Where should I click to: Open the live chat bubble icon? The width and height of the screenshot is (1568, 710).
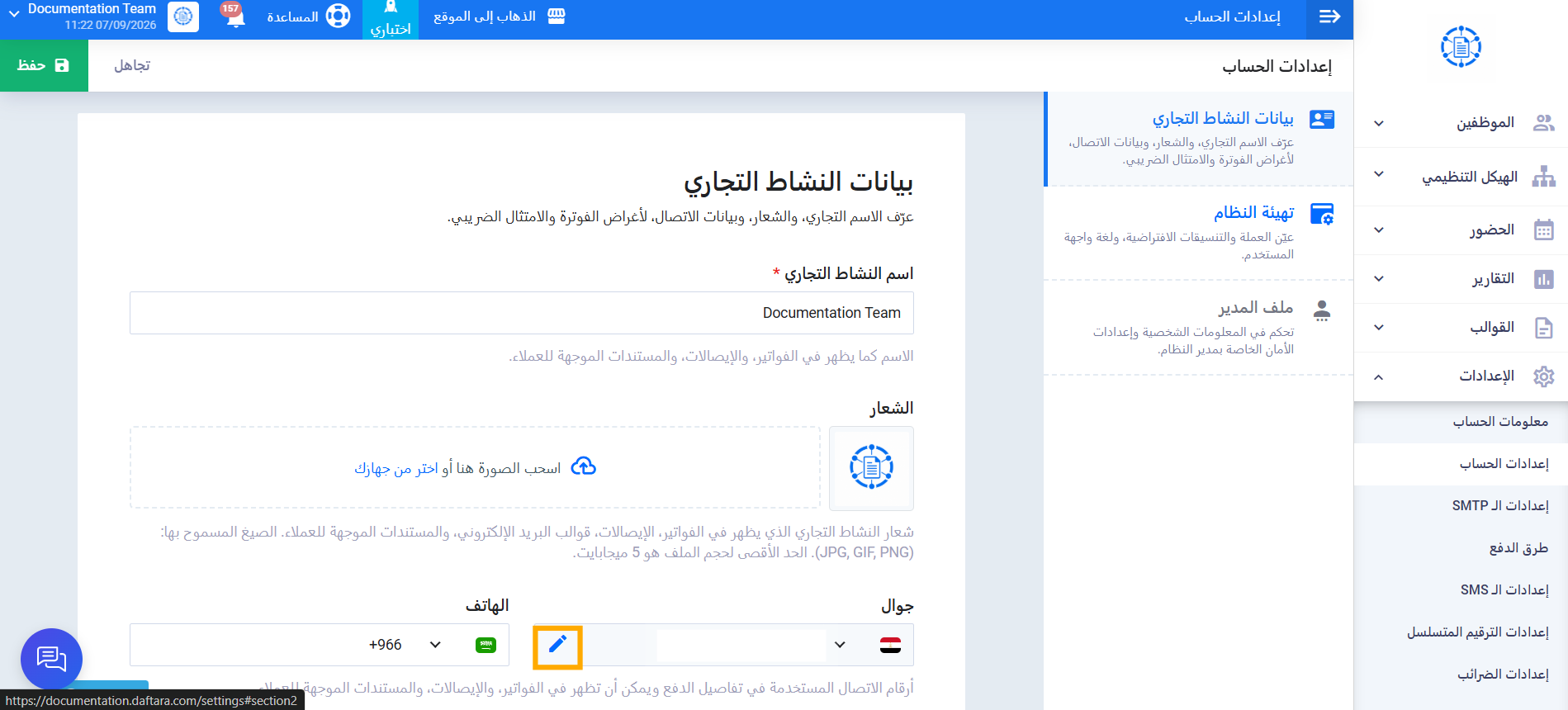(51, 659)
